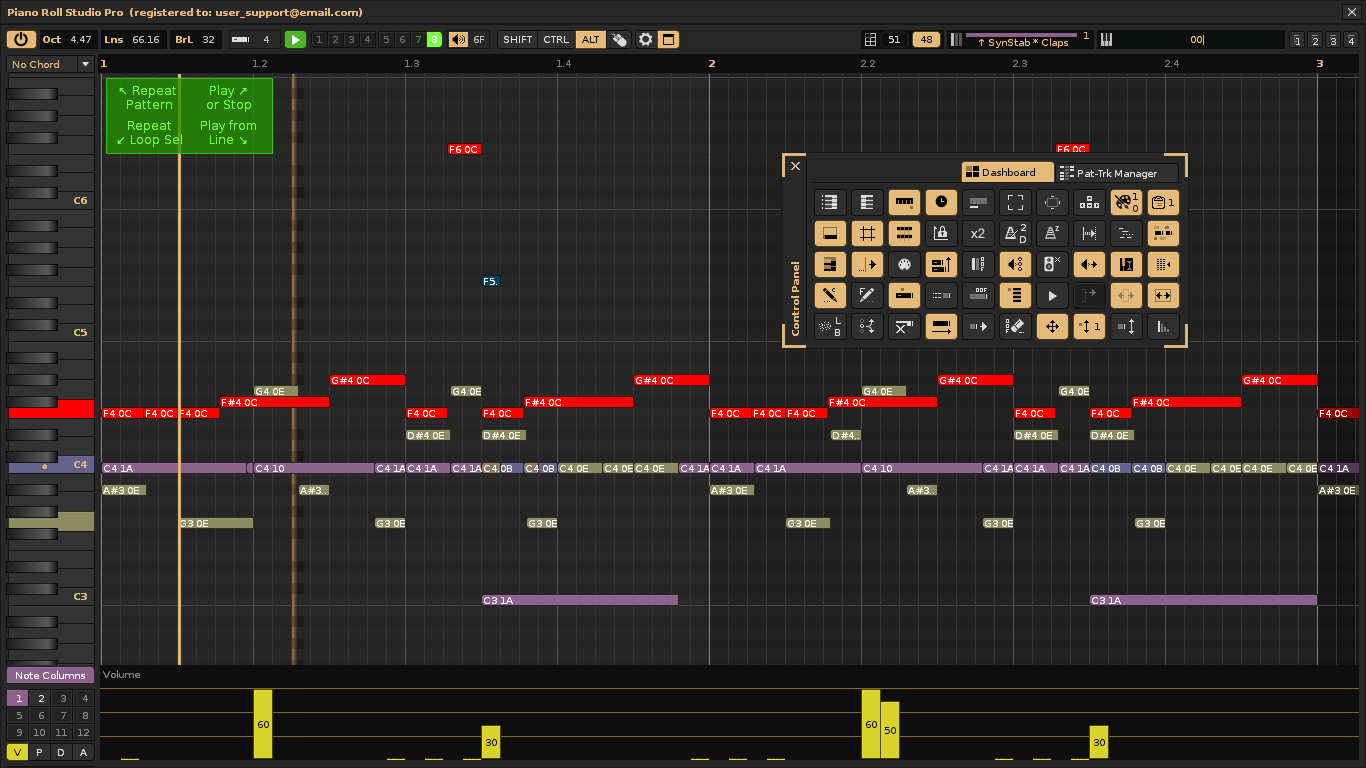Click the crossed-out palette icon
The width and height of the screenshot is (1366, 768).
1126,203
